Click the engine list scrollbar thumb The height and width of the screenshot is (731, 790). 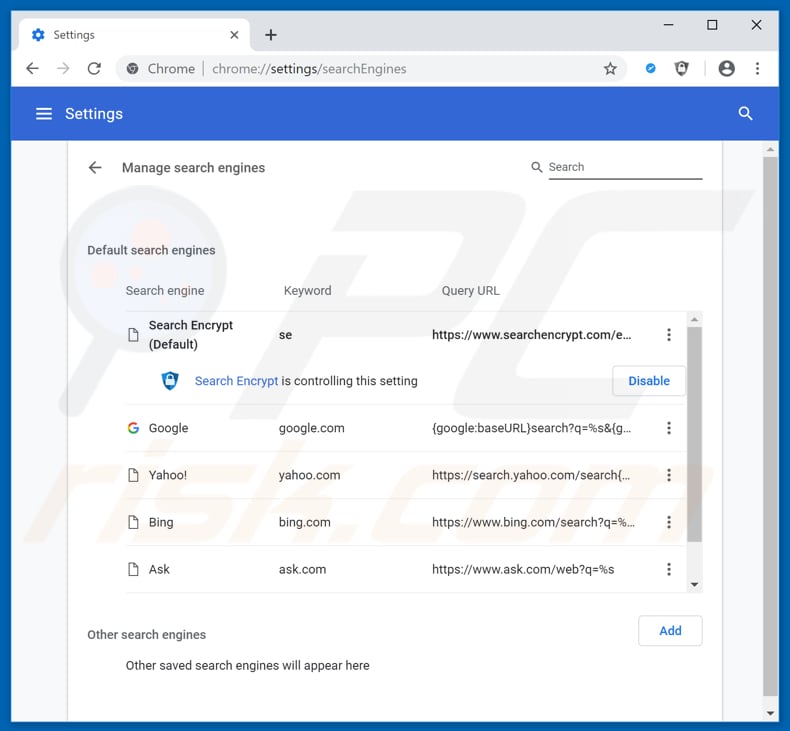tap(694, 435)
